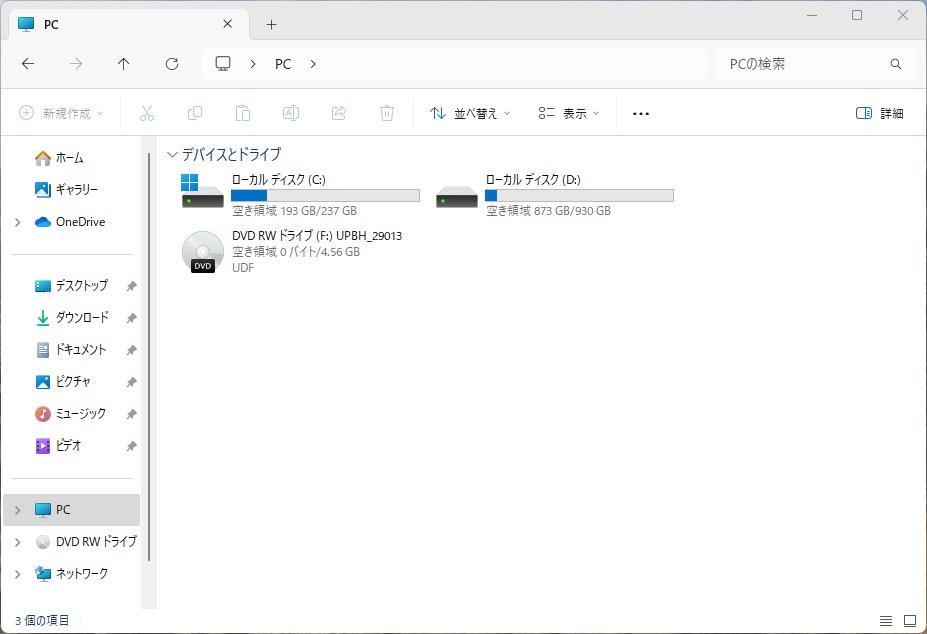Expand the DVD RW ドライブ tree node
Image resolution: width=927 pixels, height=634 pixels.
click(18, 542)
